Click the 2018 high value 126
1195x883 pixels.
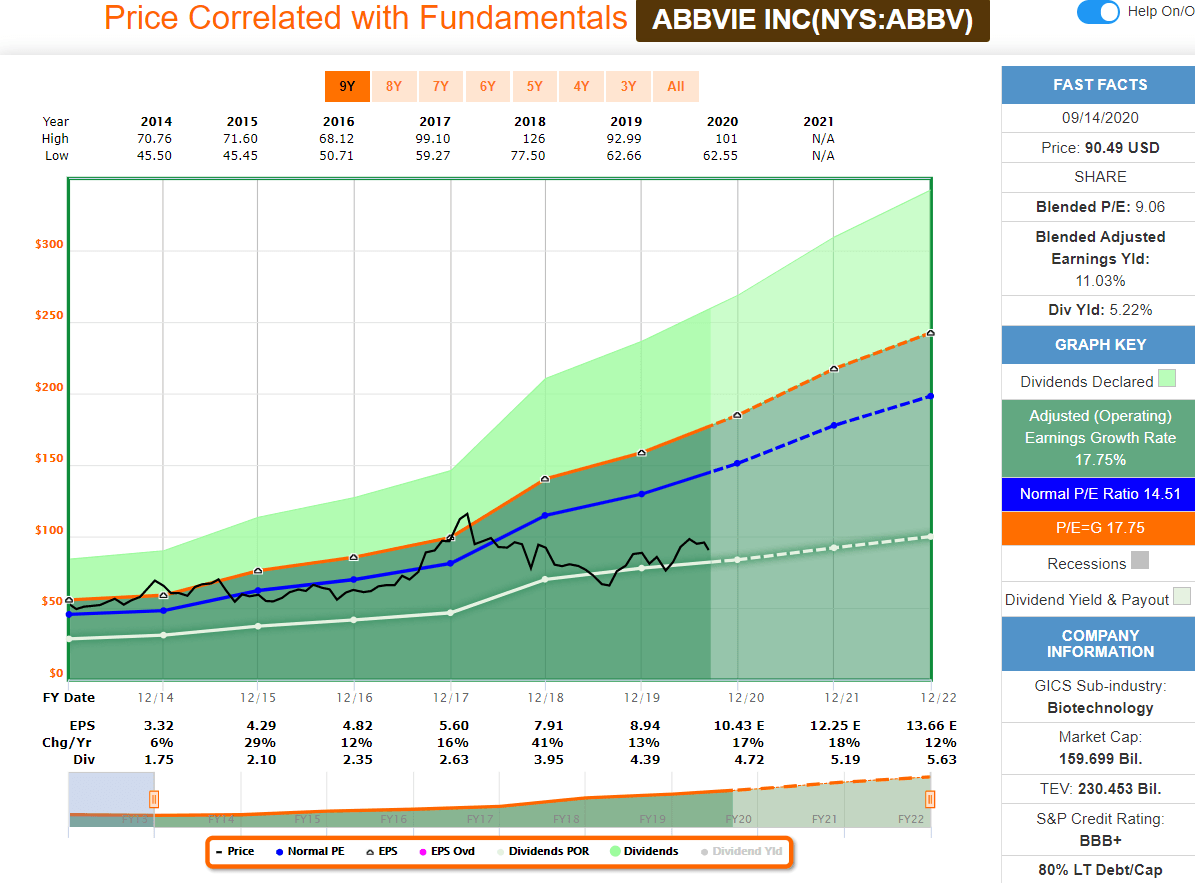533,139
